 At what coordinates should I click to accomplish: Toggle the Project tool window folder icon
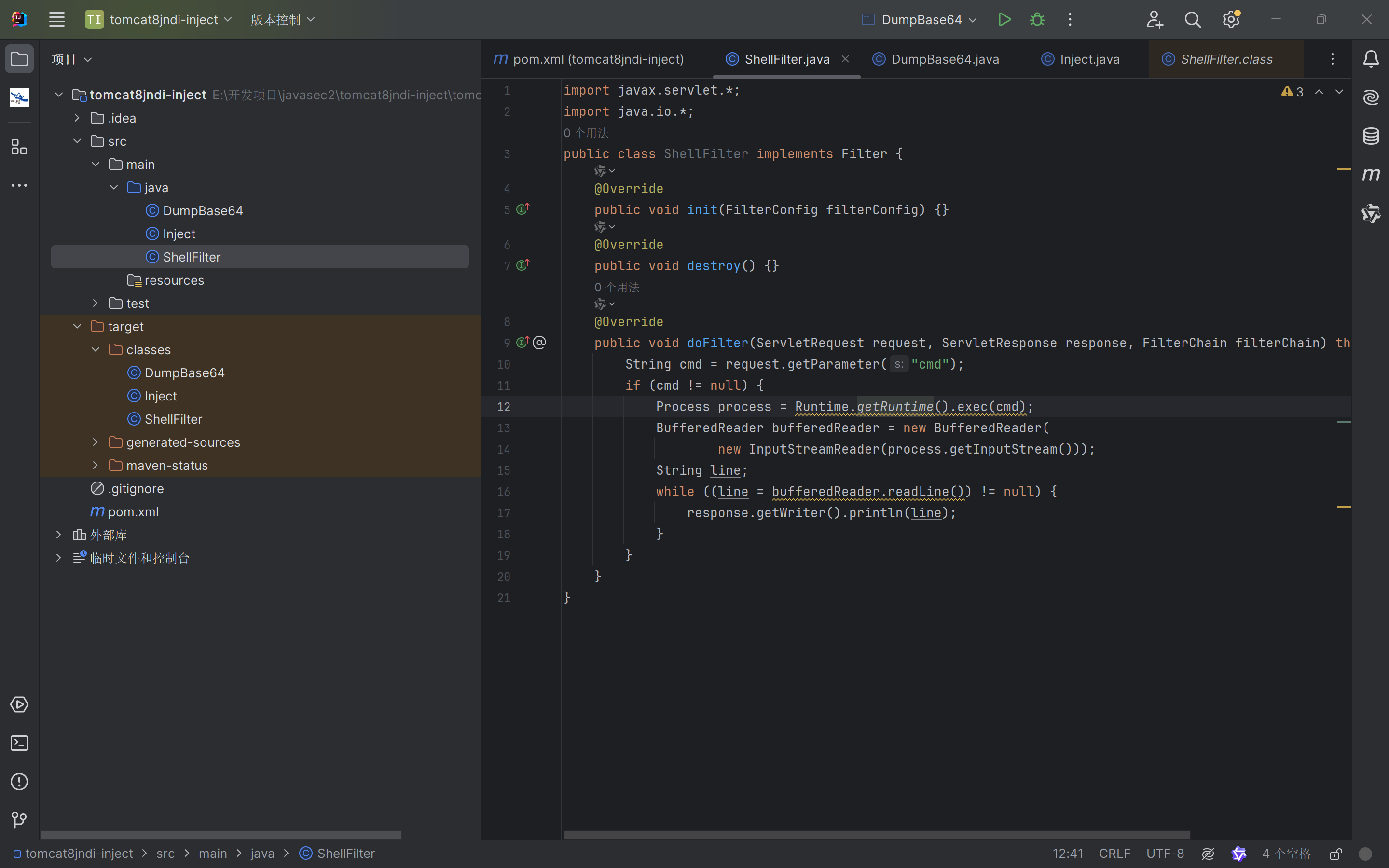click(19, 58)
